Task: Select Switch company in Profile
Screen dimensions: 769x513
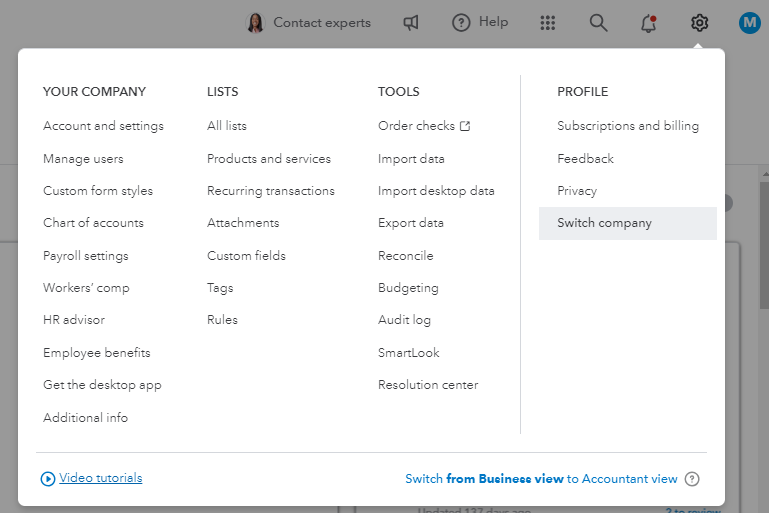Action: (x=604, y=223)
